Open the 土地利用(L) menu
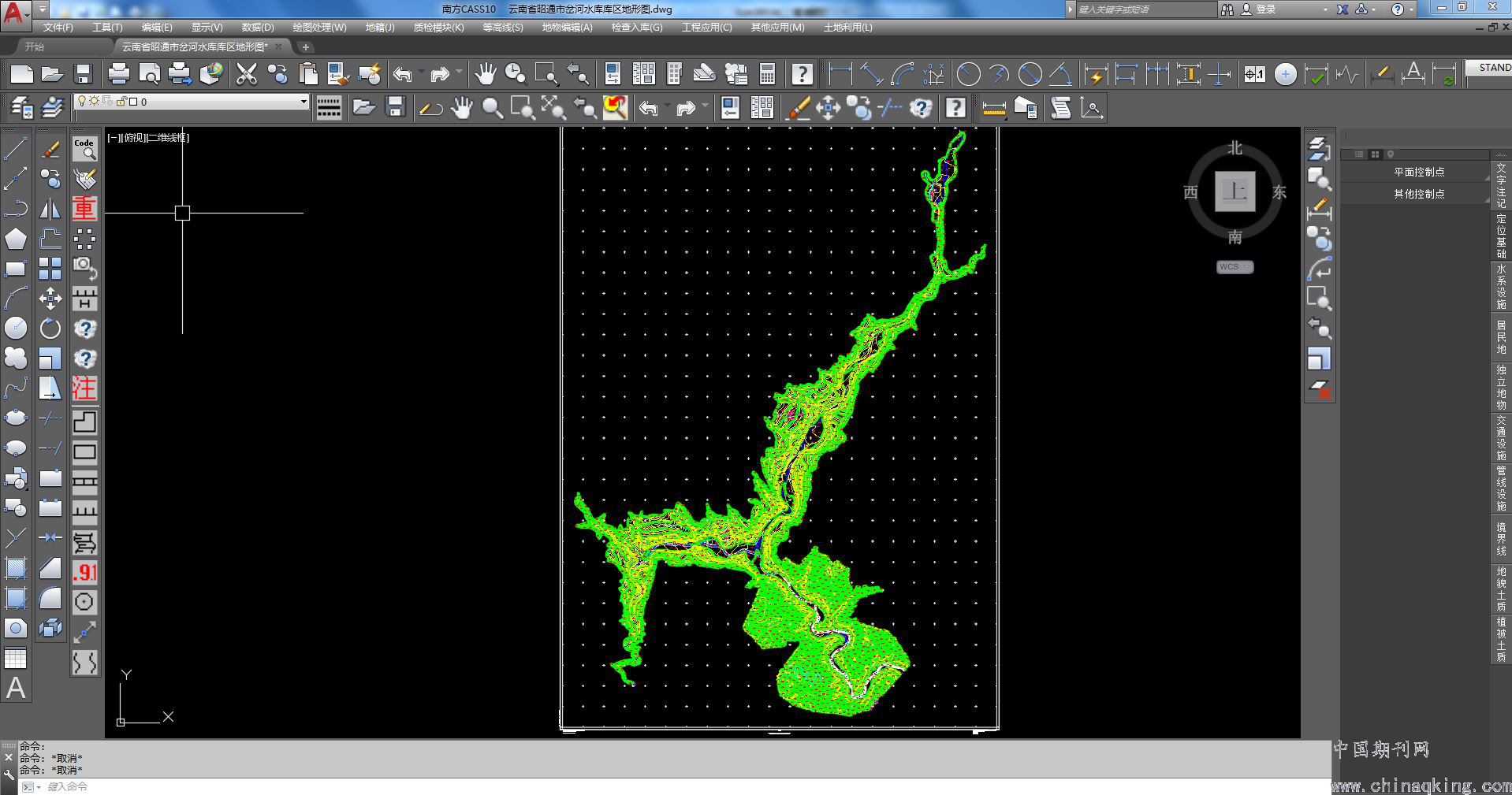 [x=847, y=28]
